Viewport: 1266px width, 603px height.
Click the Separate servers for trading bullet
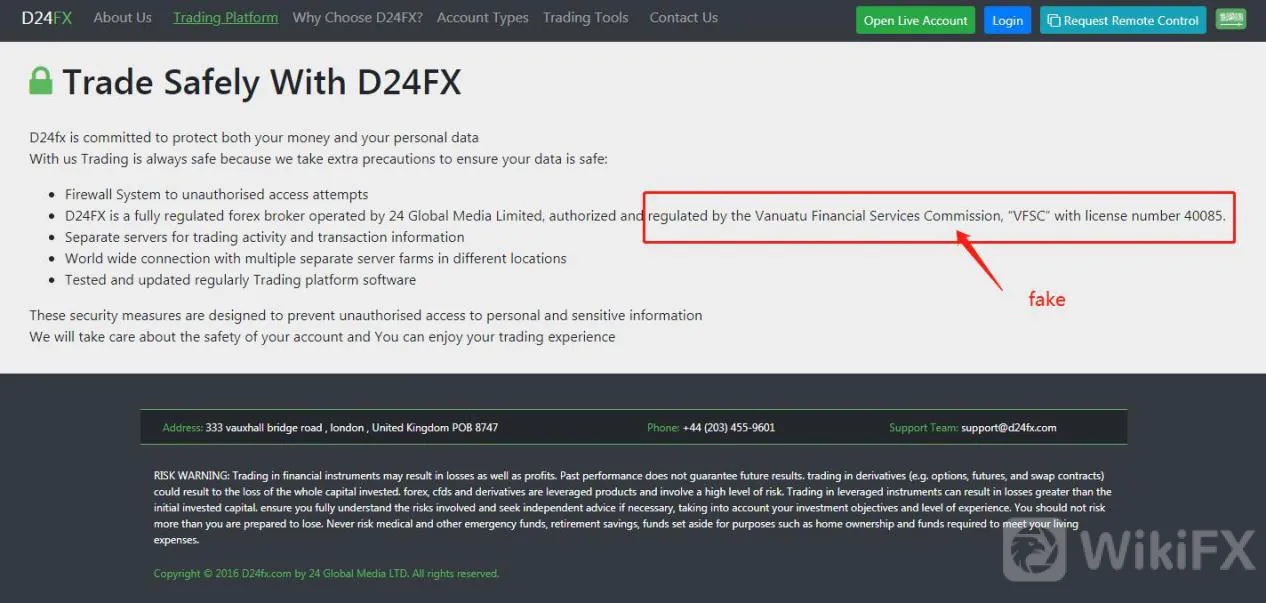coord(265,237)
